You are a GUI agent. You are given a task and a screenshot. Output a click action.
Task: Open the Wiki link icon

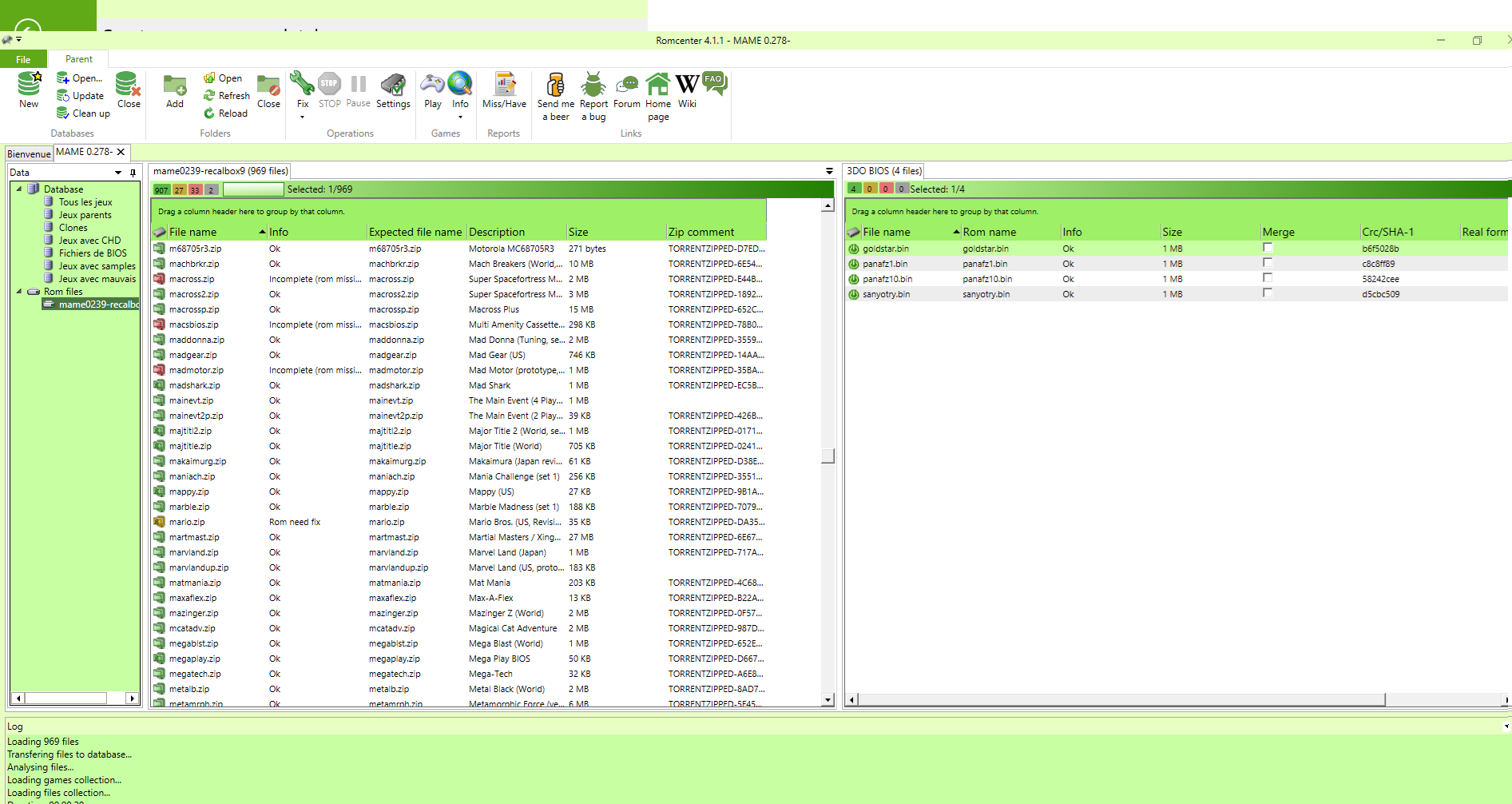(687, 85)
